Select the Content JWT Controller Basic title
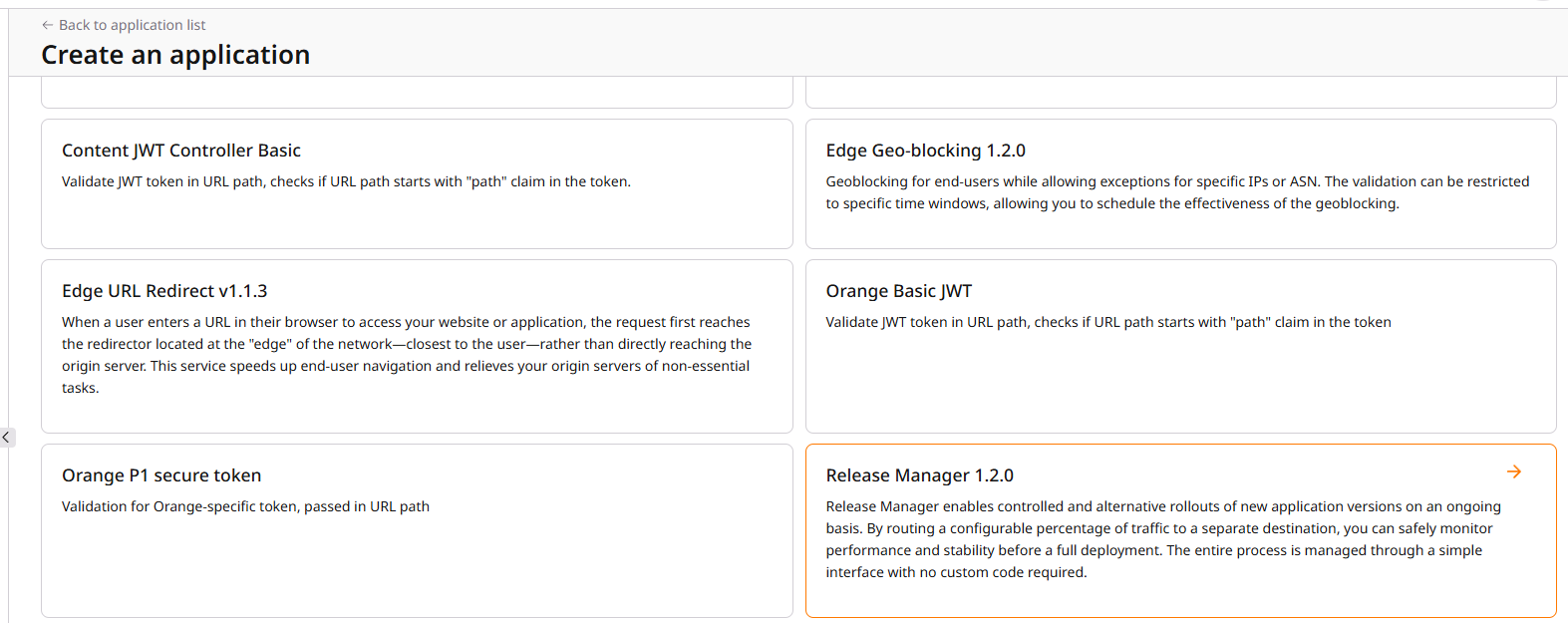The image size is (1568, 623). 180,151
